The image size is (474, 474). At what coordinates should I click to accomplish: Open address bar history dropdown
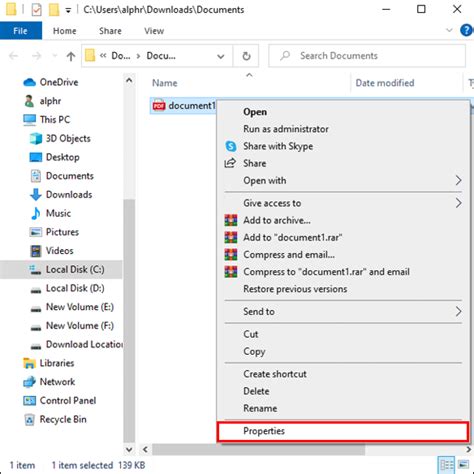tap(221, 56)
